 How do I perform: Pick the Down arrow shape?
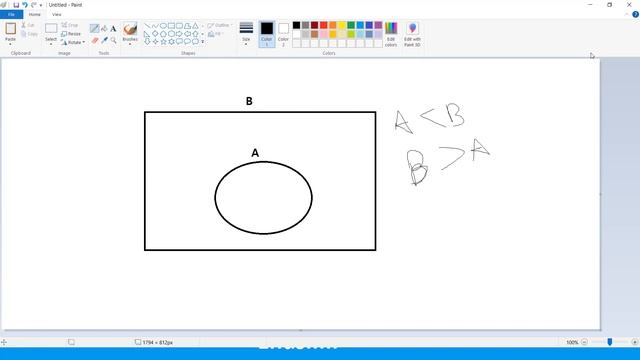(x=147, y=41)
